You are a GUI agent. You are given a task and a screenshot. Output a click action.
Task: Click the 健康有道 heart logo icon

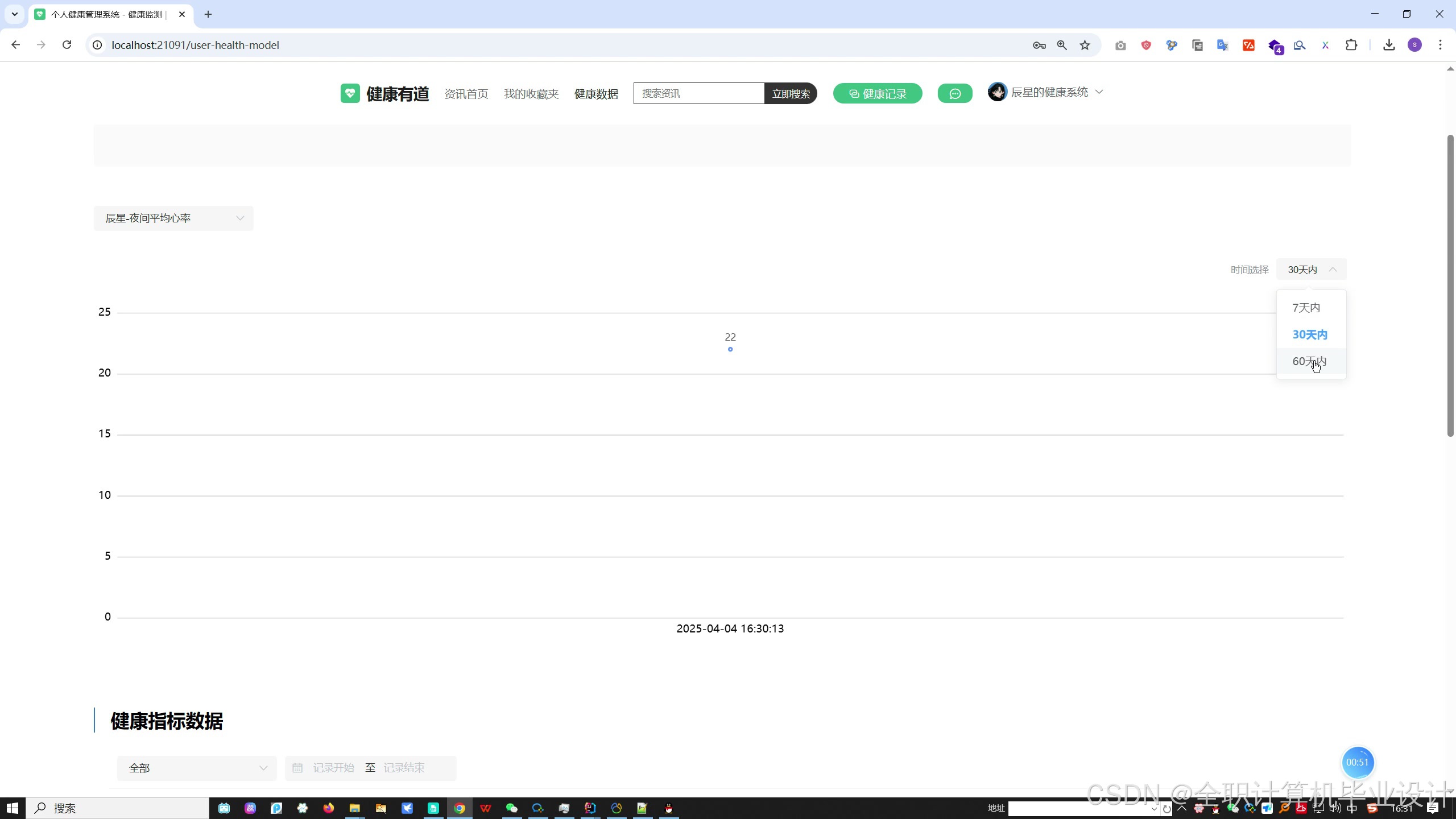(350, 93)
